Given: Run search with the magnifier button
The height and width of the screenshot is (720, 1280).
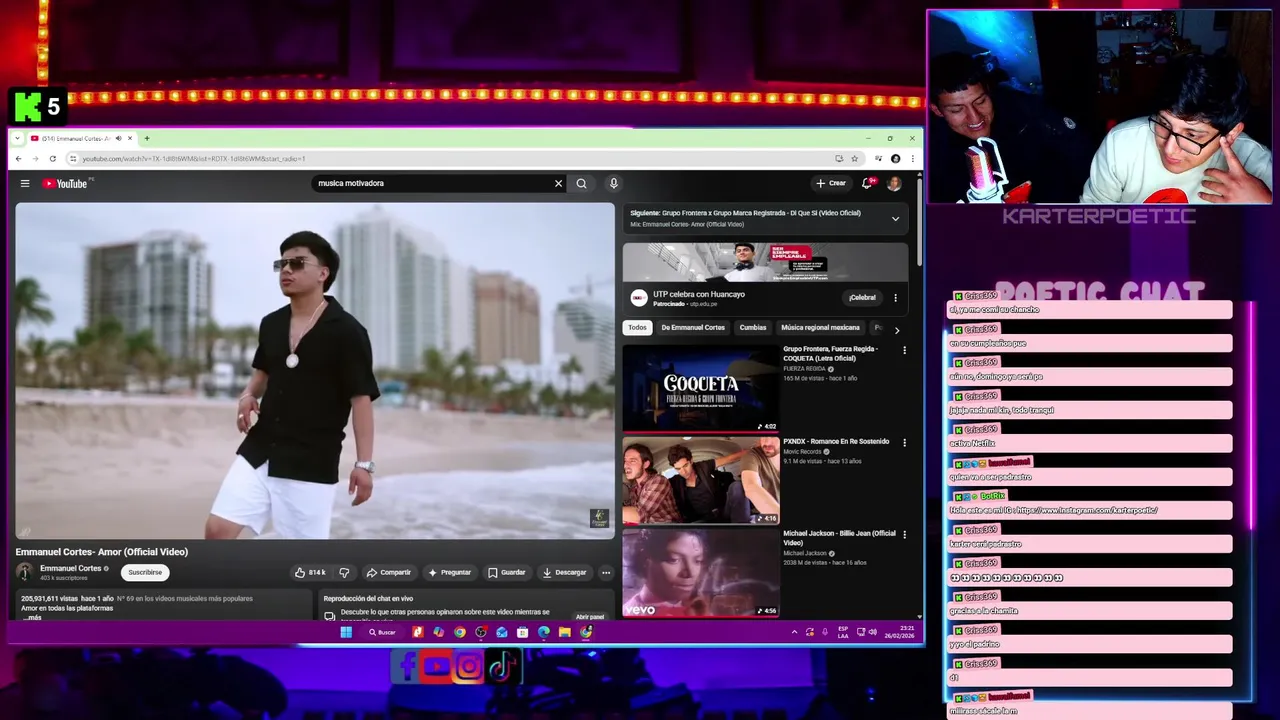Looking at the screenshot, I should click(x=581, y=183).
